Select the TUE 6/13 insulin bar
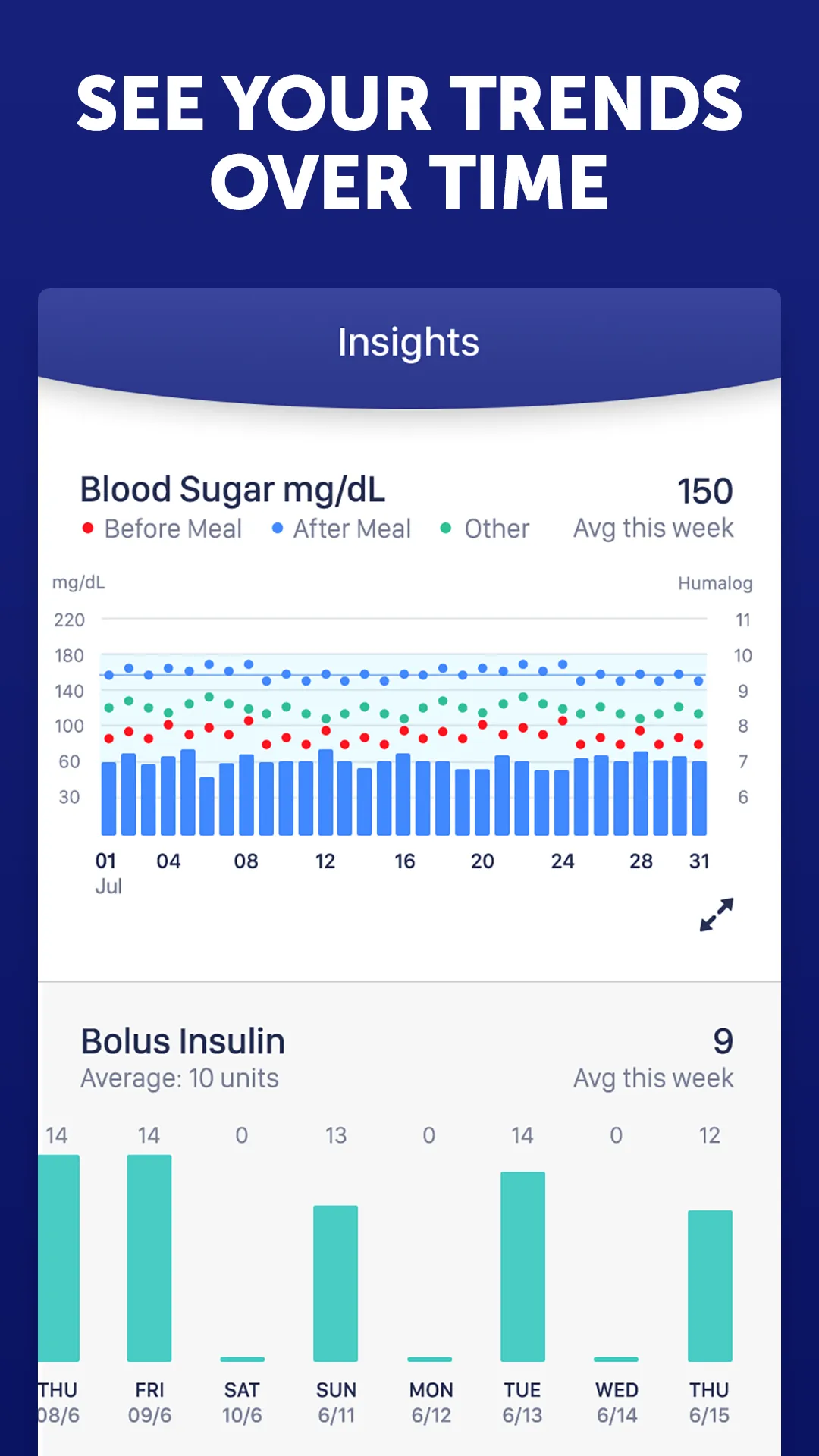 (522, 1266)
